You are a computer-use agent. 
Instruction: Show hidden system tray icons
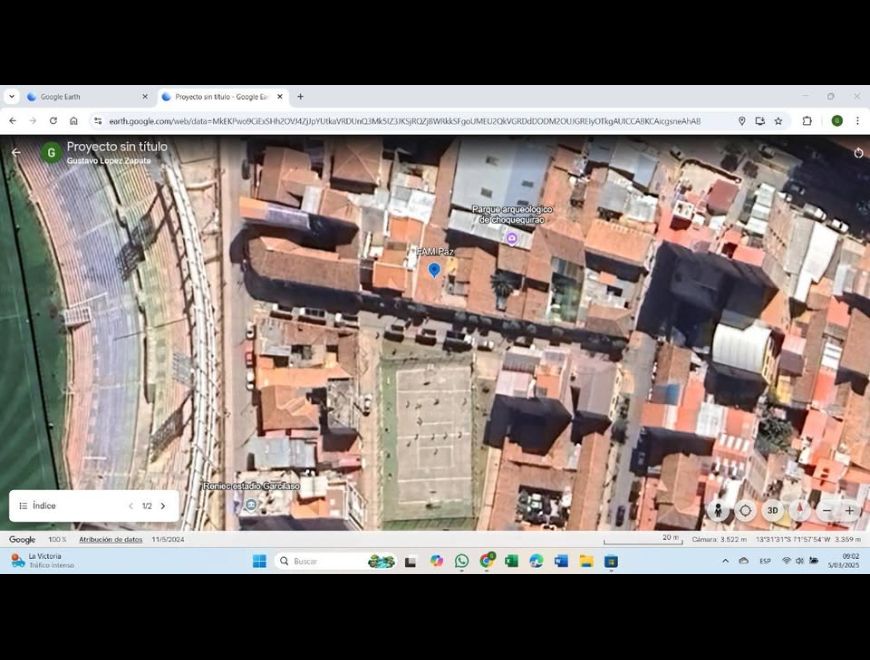(725, 561)
